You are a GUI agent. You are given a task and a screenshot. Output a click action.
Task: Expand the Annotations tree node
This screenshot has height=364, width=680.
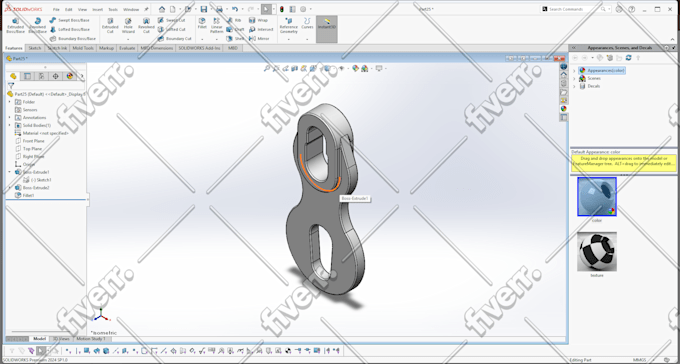tap(10, 118)
